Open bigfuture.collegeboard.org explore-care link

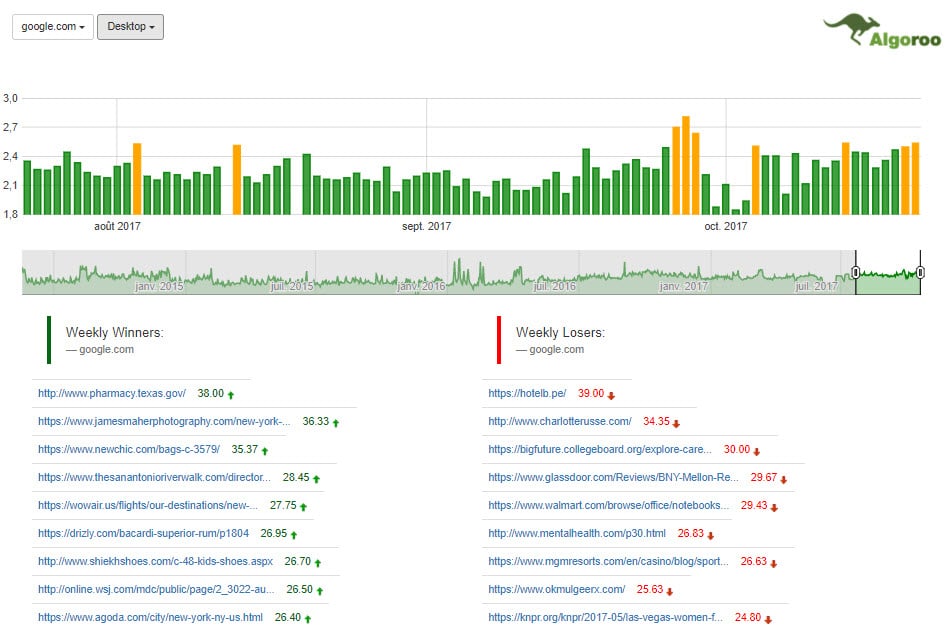point(600,449)
